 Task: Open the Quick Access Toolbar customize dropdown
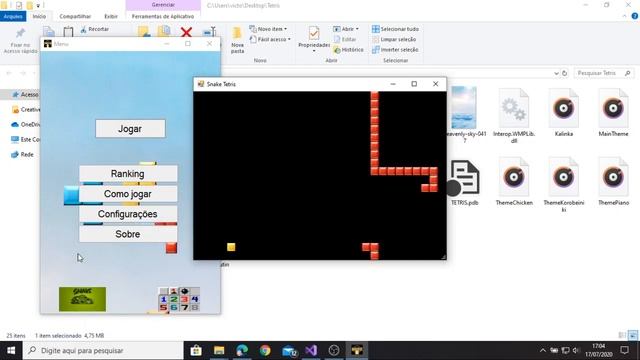coord(38,5)
